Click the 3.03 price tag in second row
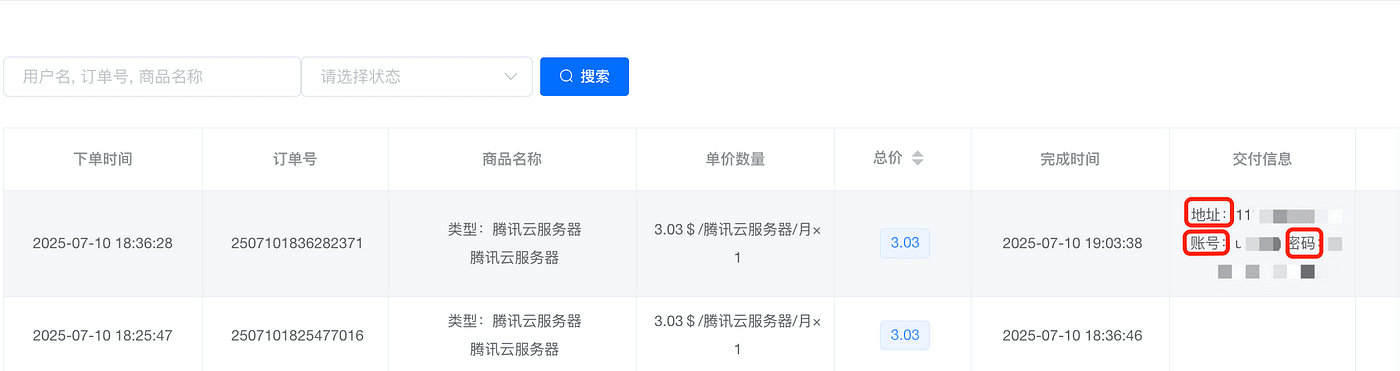This screenshot has height=371, width=1400. click(x=905, y=335)
